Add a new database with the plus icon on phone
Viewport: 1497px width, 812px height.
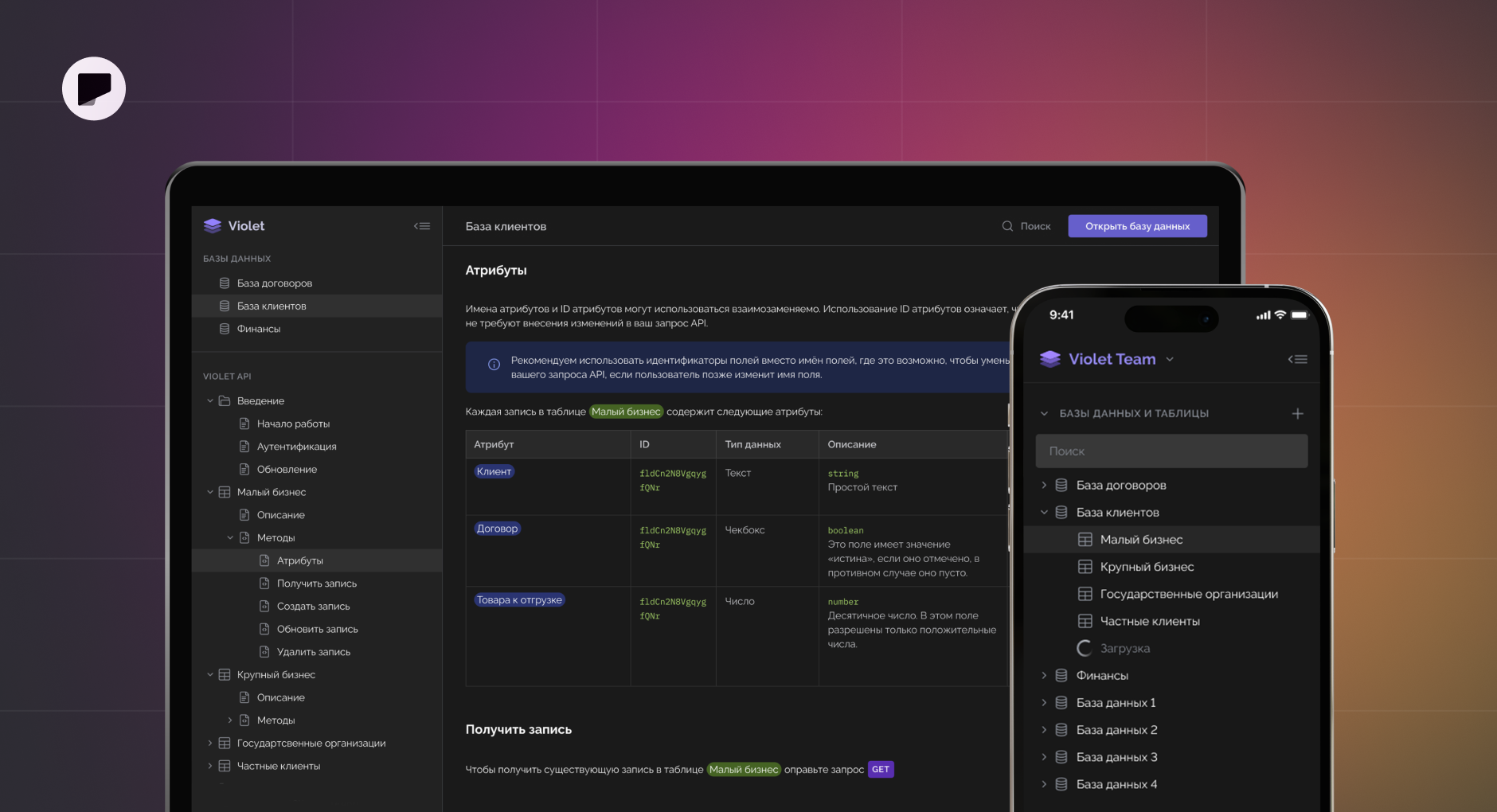1297,413
